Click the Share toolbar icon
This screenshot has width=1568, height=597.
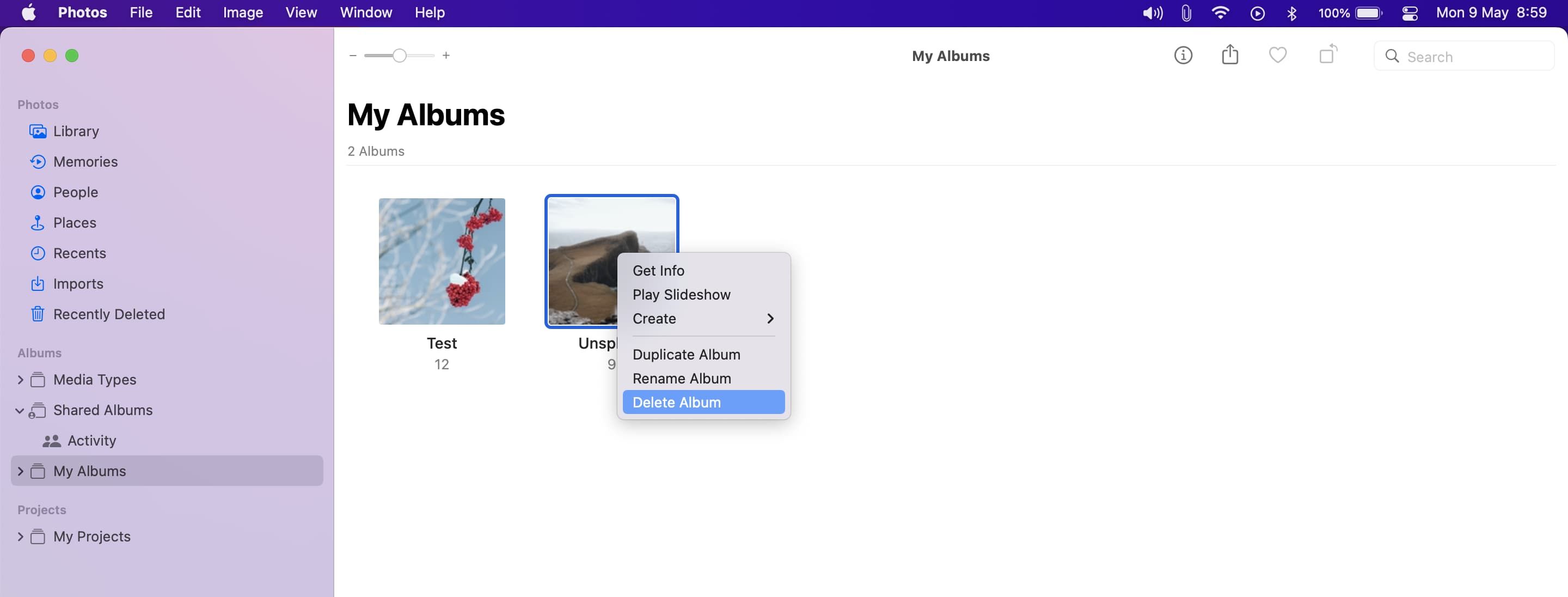[1229, 55]
